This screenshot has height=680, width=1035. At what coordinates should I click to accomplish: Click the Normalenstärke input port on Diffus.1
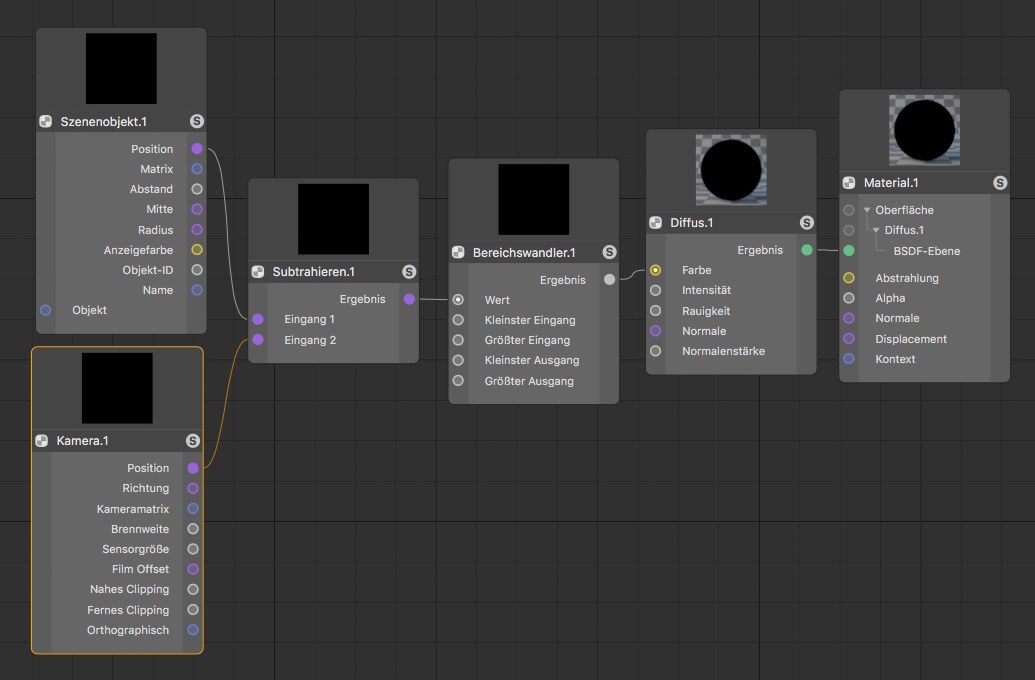655,351
